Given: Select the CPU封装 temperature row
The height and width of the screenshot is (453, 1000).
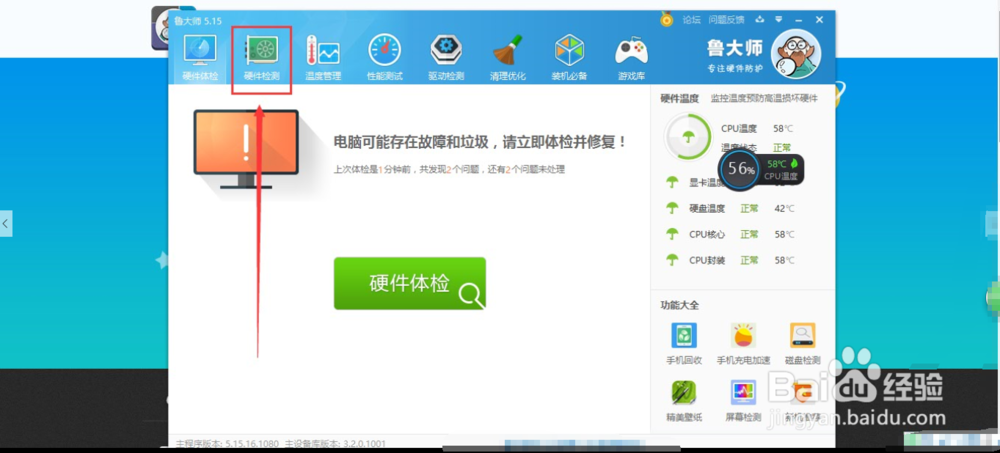Looking at the screenshot, I should pos(730,260).
